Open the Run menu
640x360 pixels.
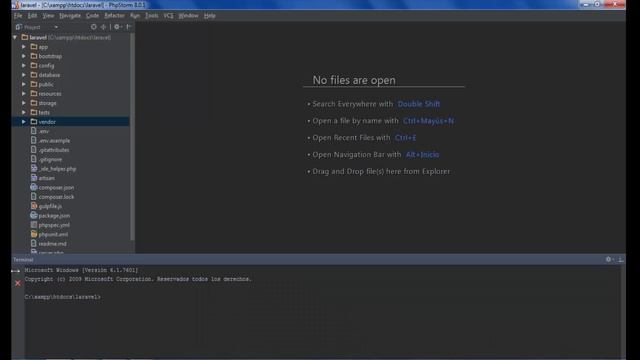pos(135,16)
